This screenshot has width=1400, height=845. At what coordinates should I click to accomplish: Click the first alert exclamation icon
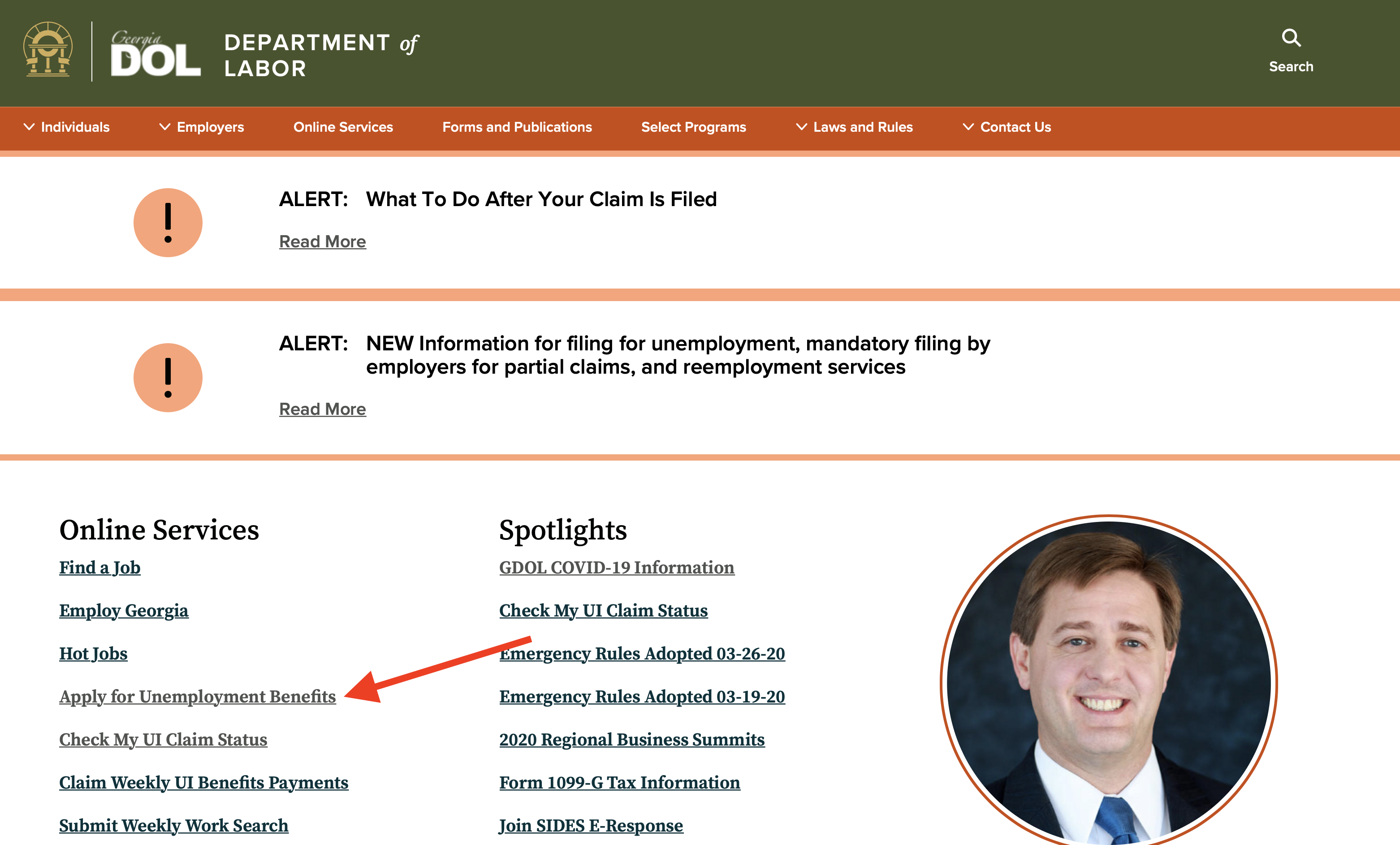pos(168,223)
